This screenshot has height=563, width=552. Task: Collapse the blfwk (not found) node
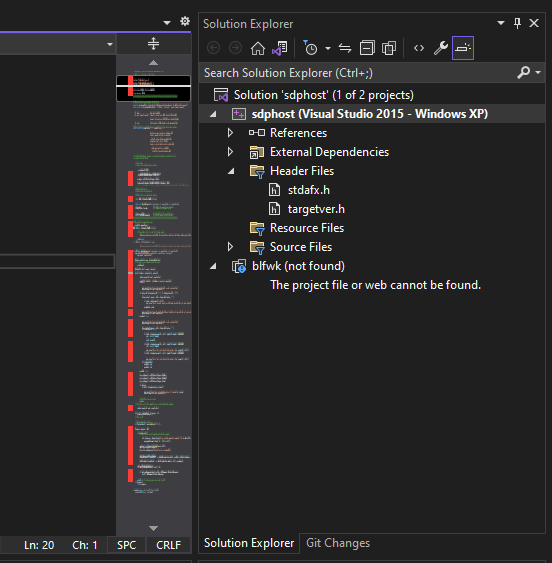(x=213, y=266)
